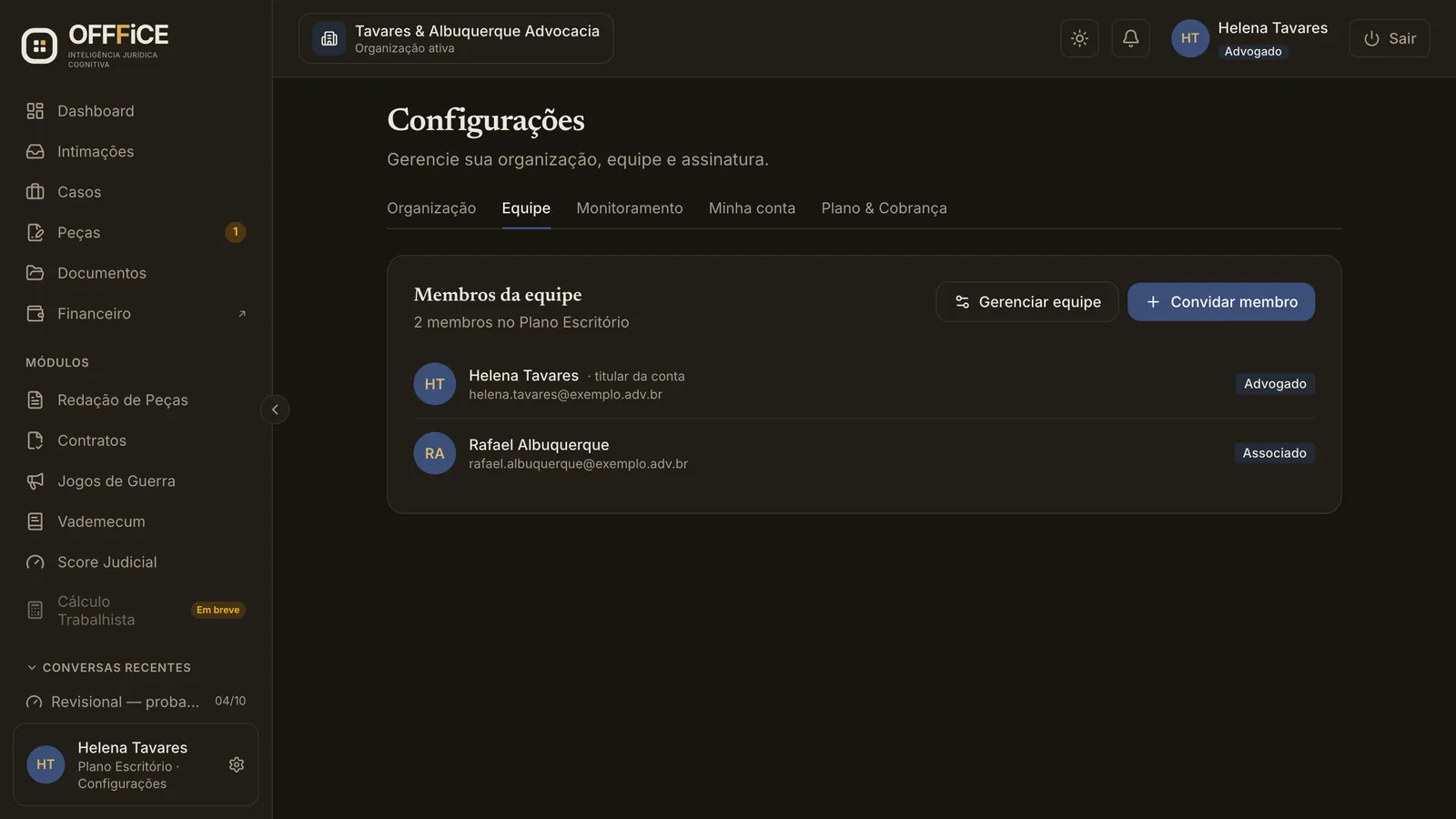Open Intimações inbox icon
This screenshot has width=1456, height=819.
35,152
